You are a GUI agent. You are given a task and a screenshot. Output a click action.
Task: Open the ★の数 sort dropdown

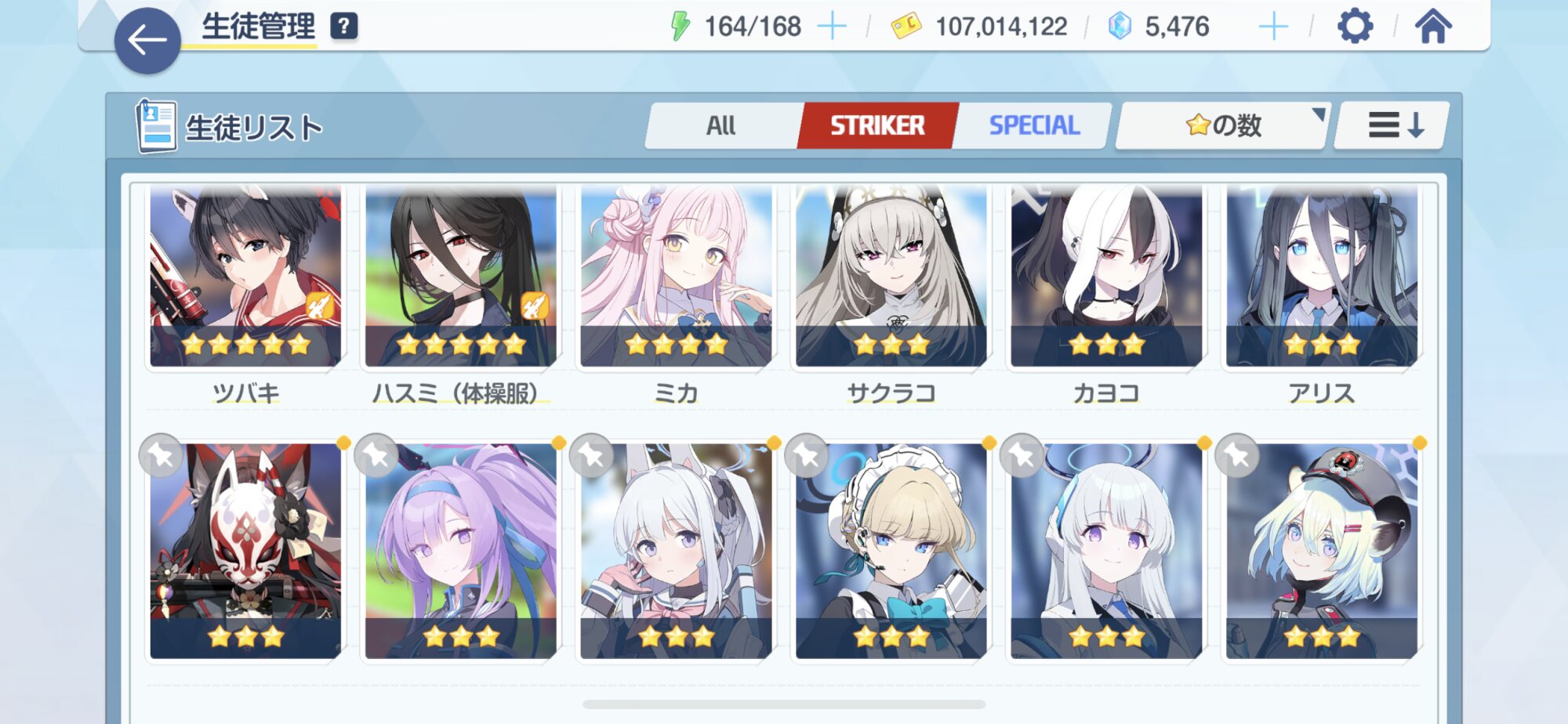1222,125
